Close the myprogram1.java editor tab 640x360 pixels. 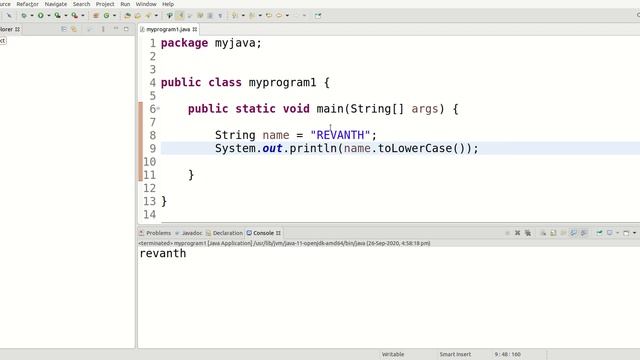pos(195,29)
